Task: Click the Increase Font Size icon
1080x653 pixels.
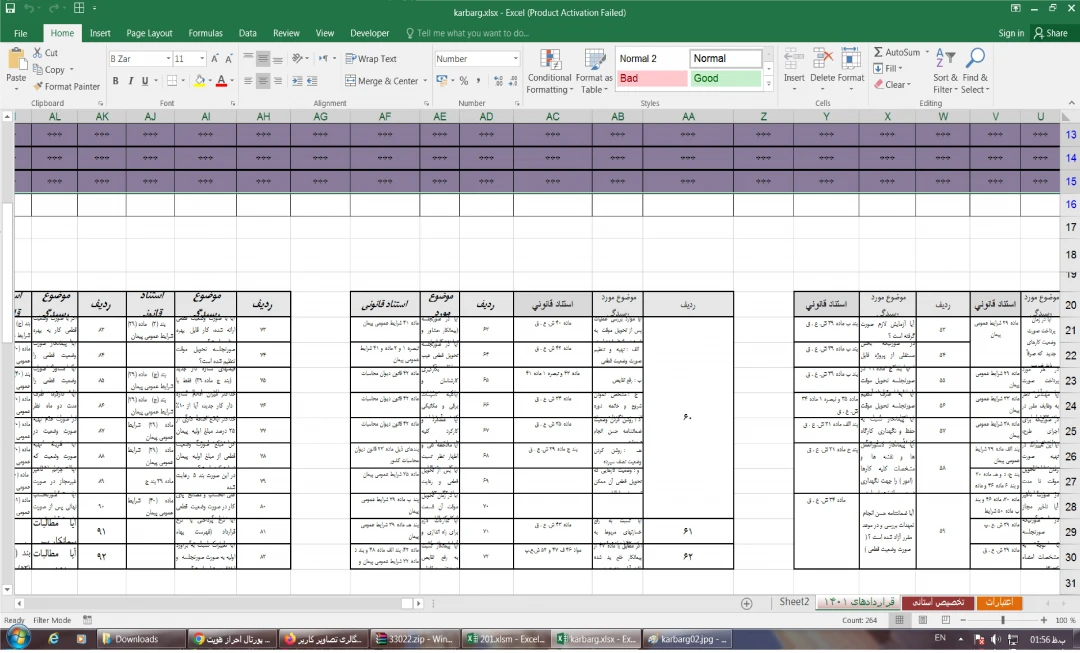Action: [214, 59]
